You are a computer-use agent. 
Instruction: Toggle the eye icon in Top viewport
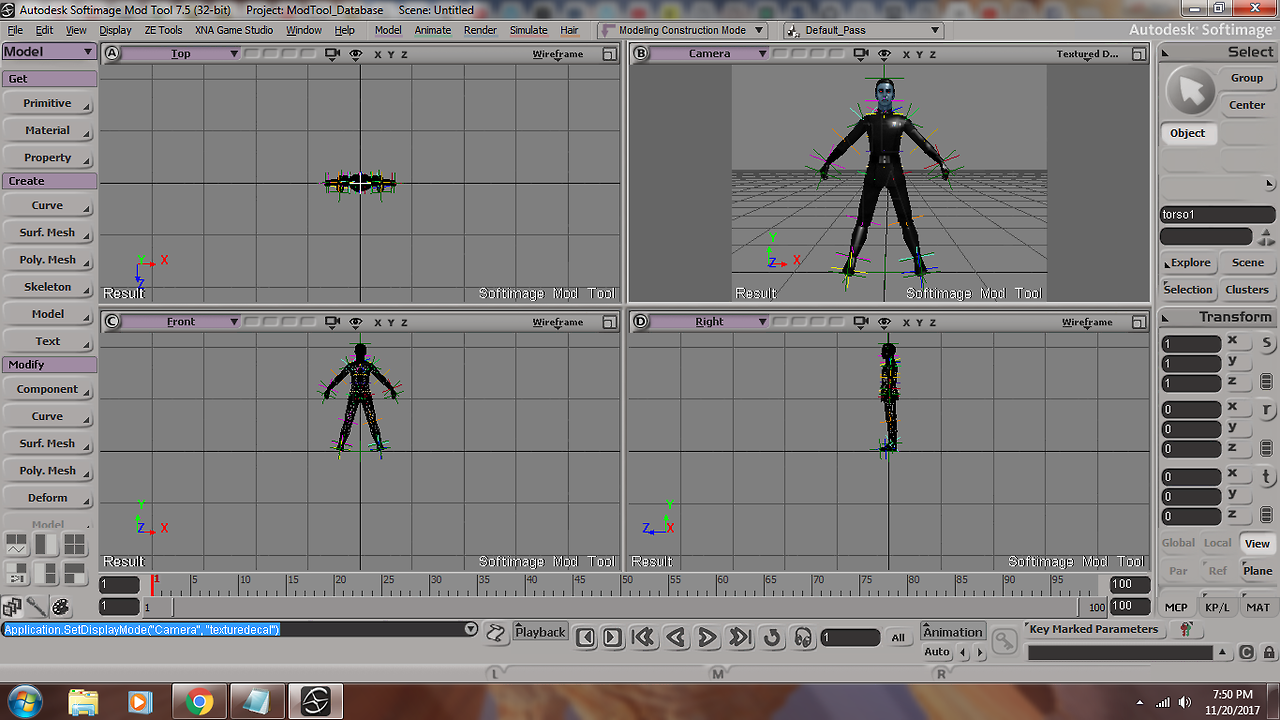click(x=356, y=54)
